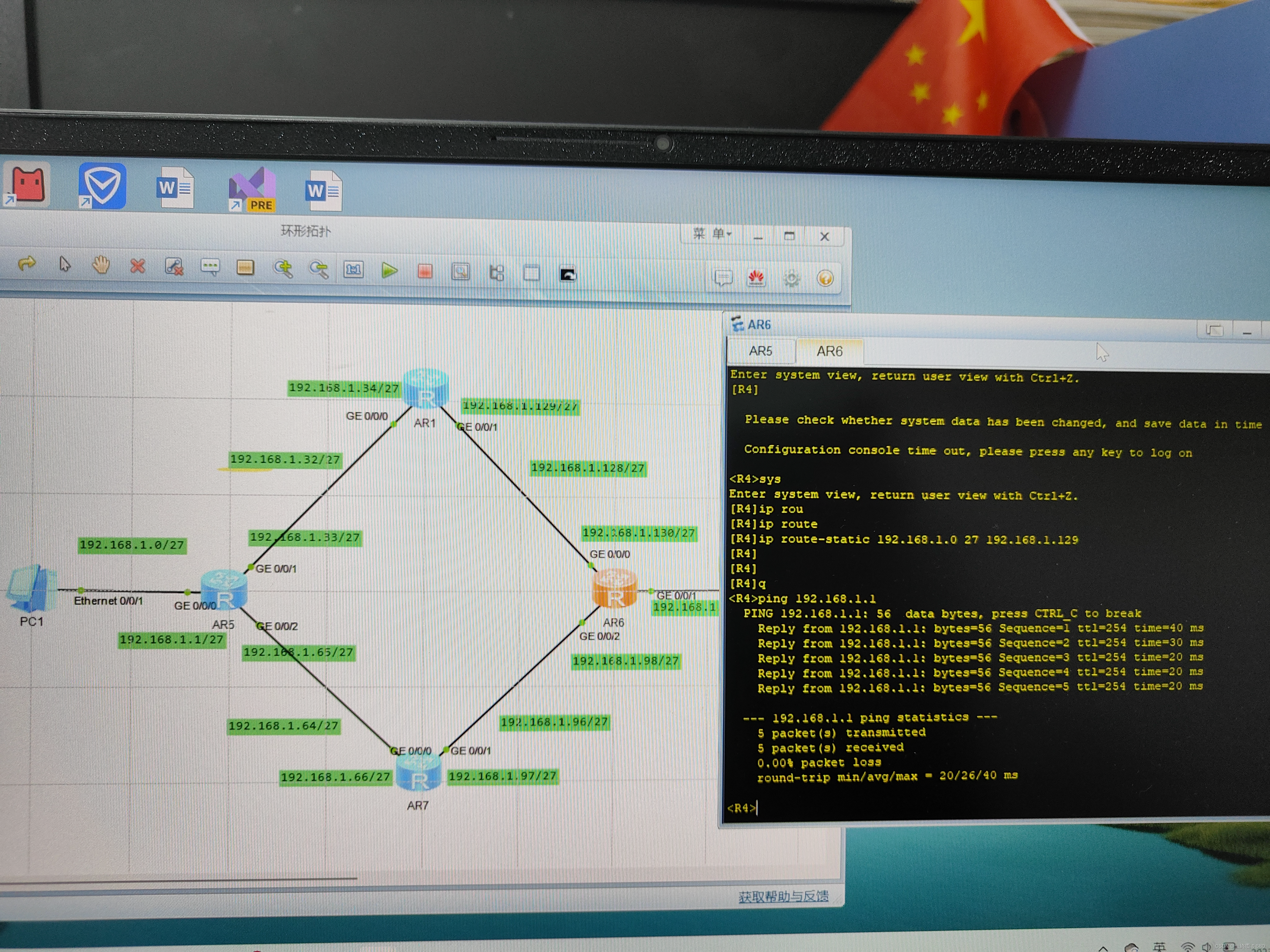Open the blue shield desktop shortcut
The image size is (1270, 952).
coord(102,185)
